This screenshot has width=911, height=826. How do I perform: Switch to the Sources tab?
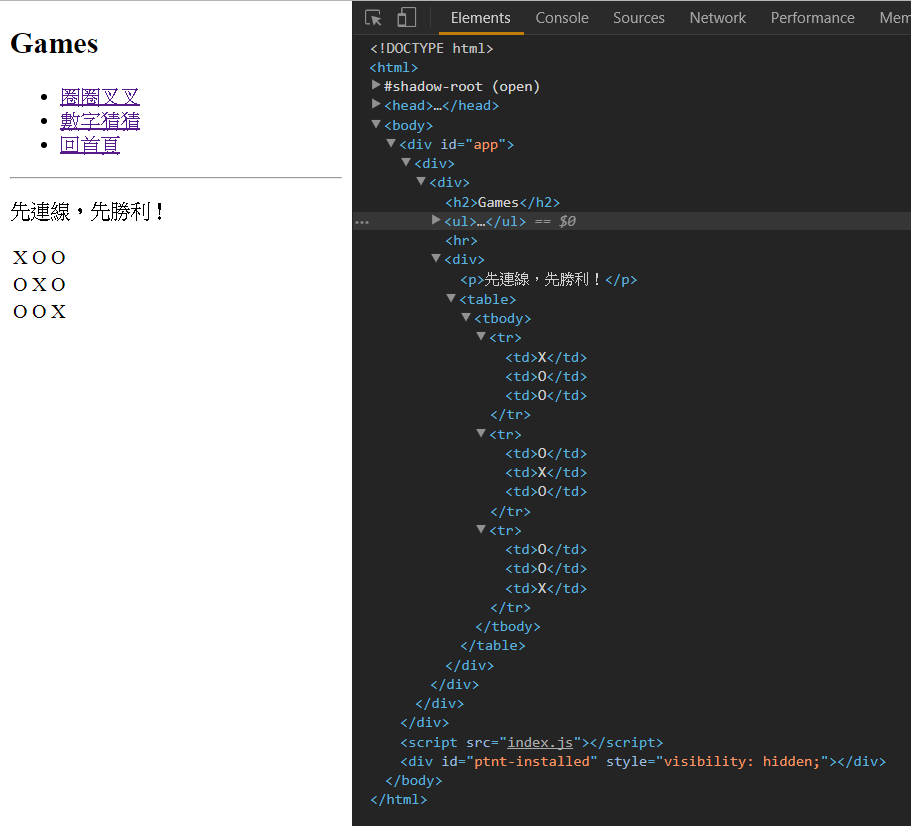point(639,18)
